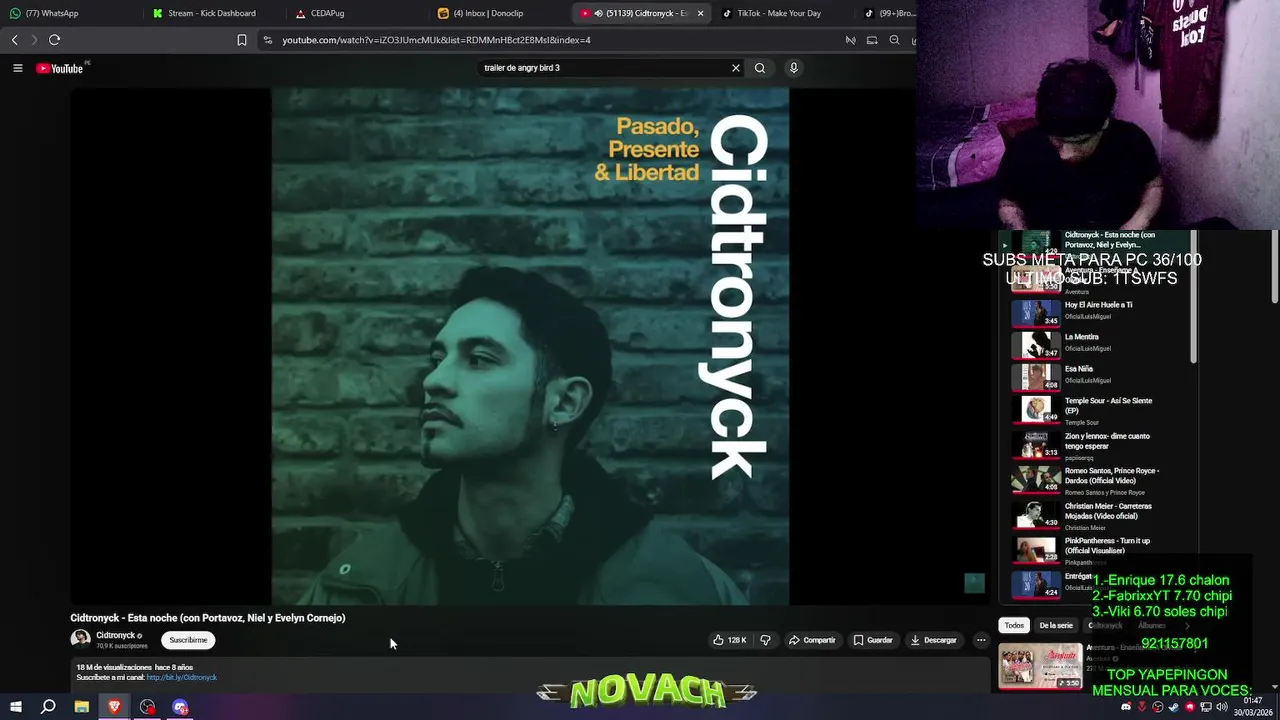The image size is (1280, 720).
Task: Open Cidtronyck channel avatar
Action: [x=80, y=639]
